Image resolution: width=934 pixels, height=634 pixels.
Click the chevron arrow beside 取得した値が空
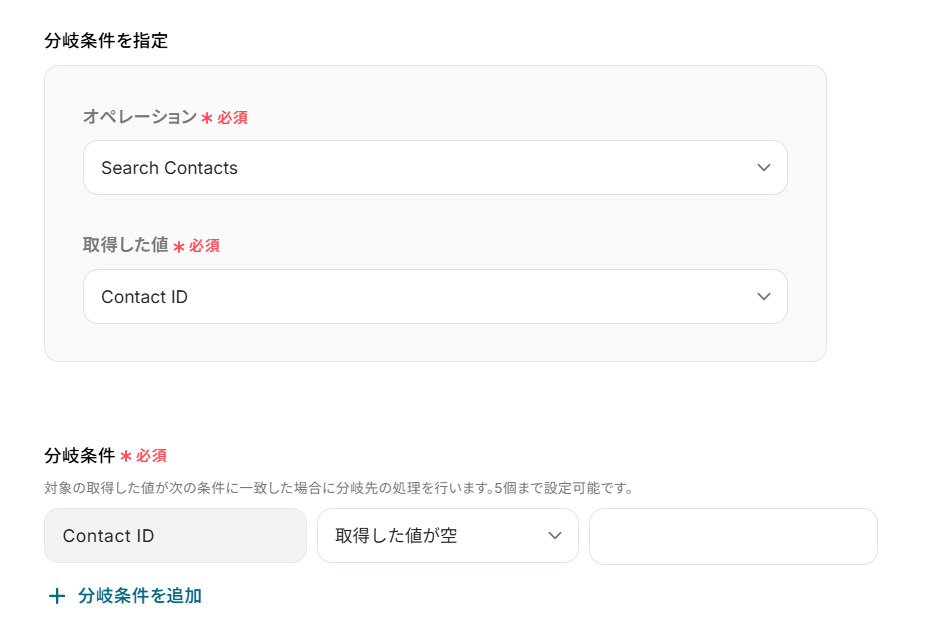coord(555,536)
